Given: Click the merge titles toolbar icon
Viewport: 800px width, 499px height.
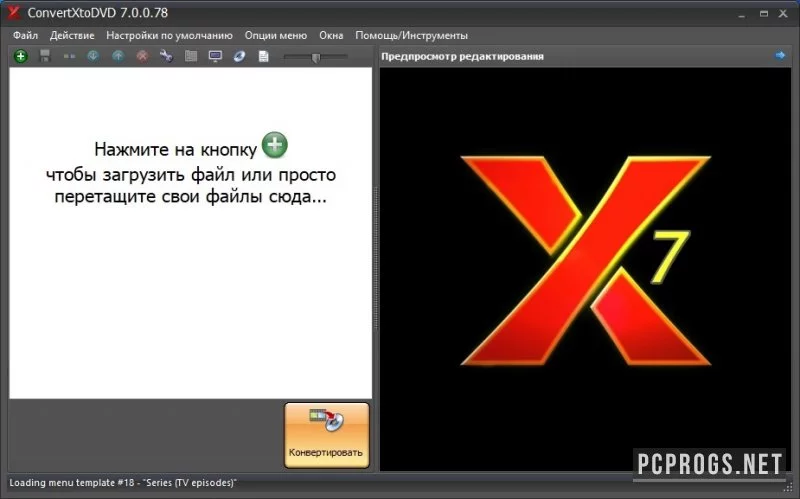Looking at the screenshot, I should click(x=69, y=56).
